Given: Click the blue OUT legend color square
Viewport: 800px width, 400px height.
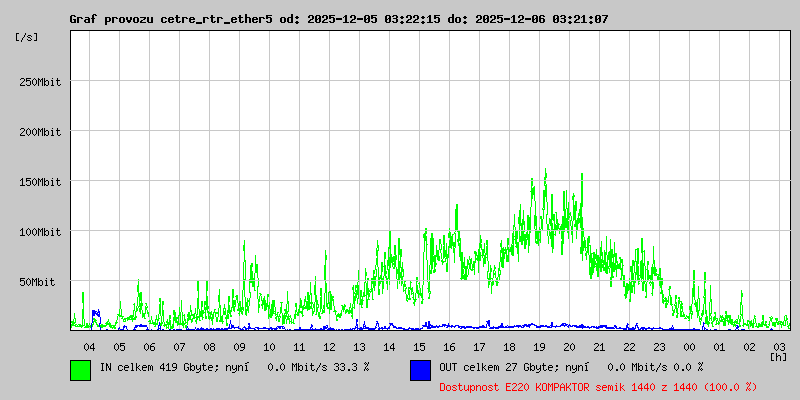Looking at the screenshot, I should click(x=420, y=369).
